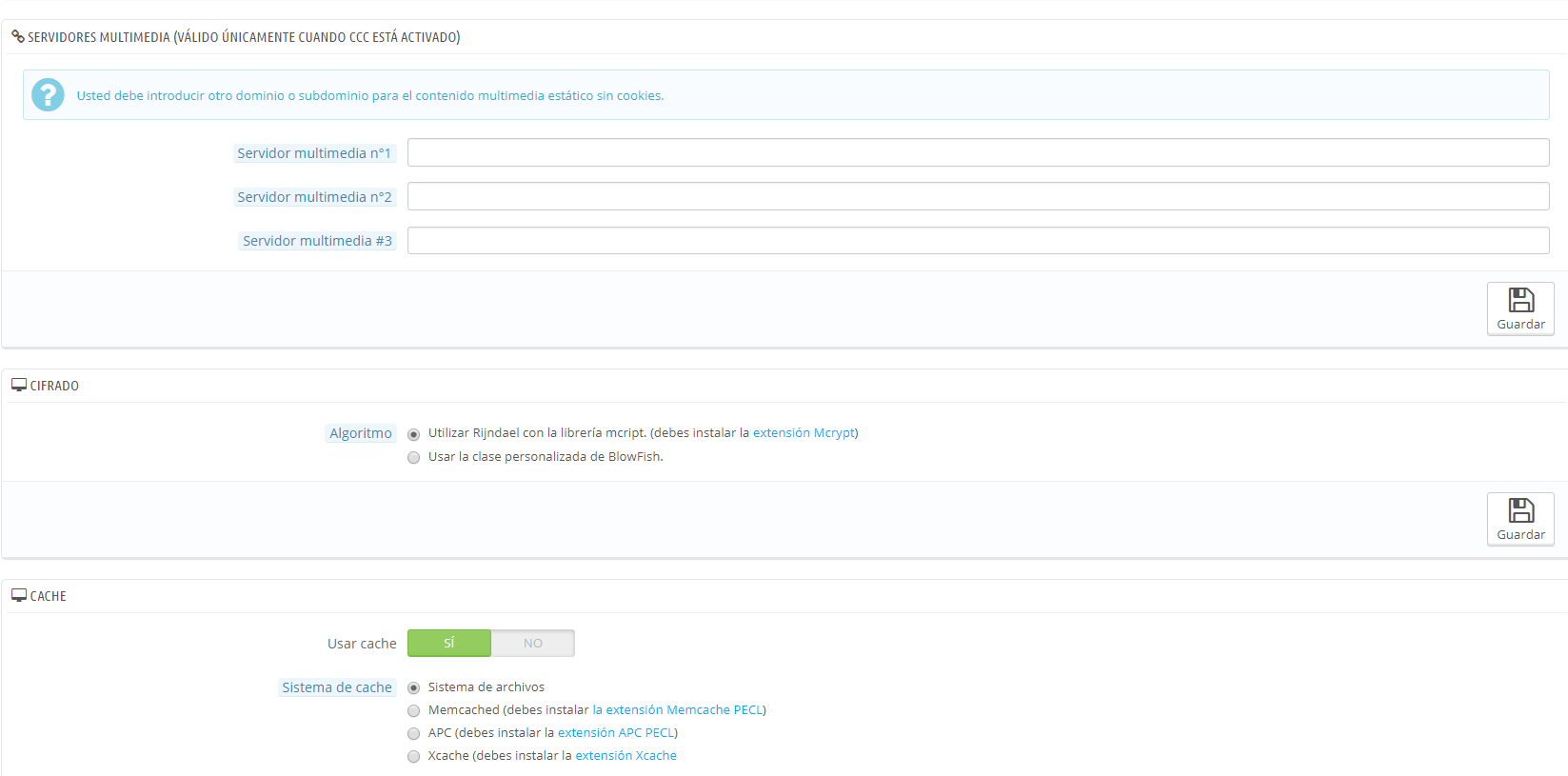The image size is (1568, 776).
Task: Click the Algoritmo label
Action: 360,433
